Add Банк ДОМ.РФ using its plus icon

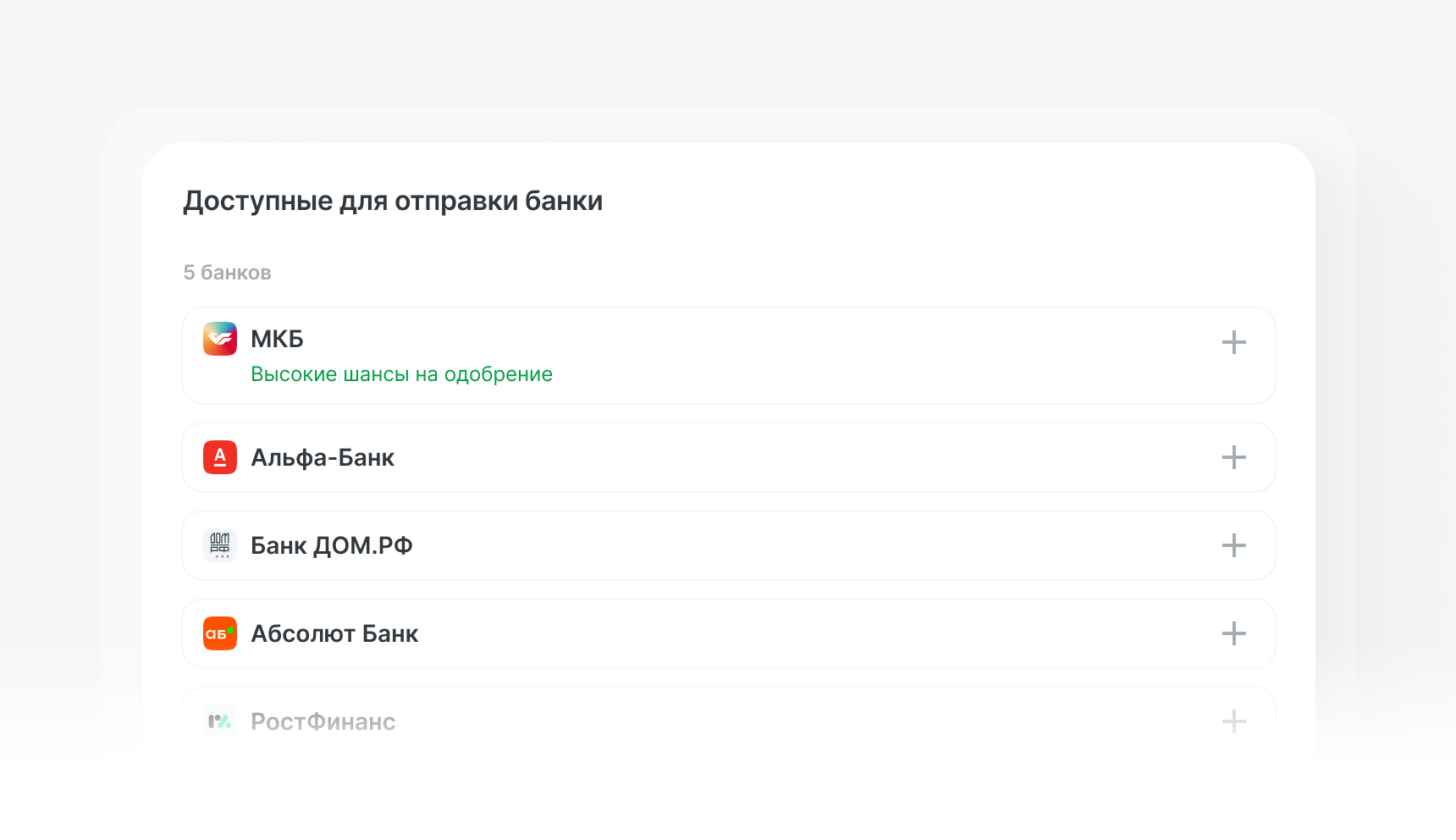tap(1234, 545)
